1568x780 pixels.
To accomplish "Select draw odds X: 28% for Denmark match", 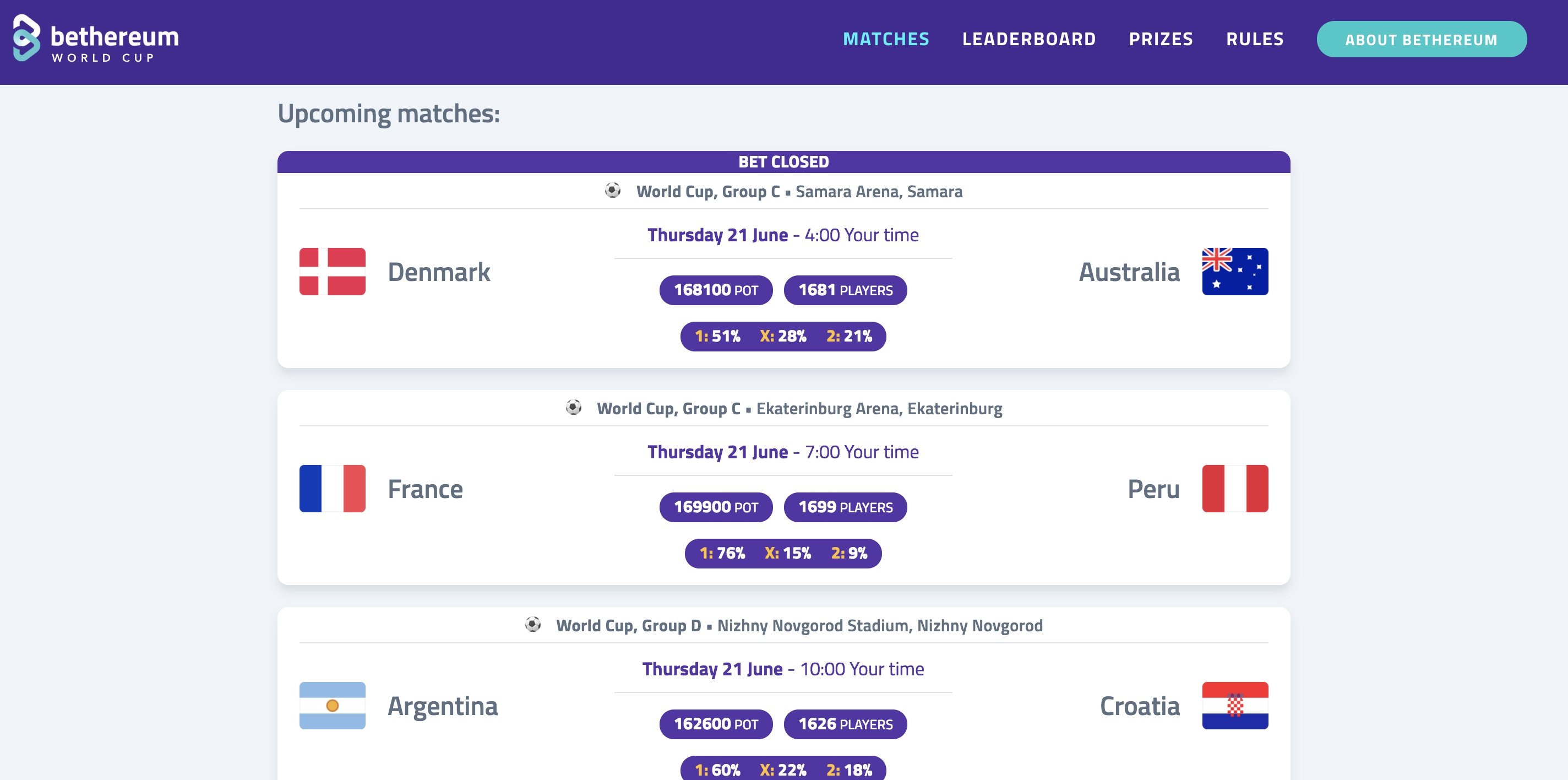I will pos(783,336).
